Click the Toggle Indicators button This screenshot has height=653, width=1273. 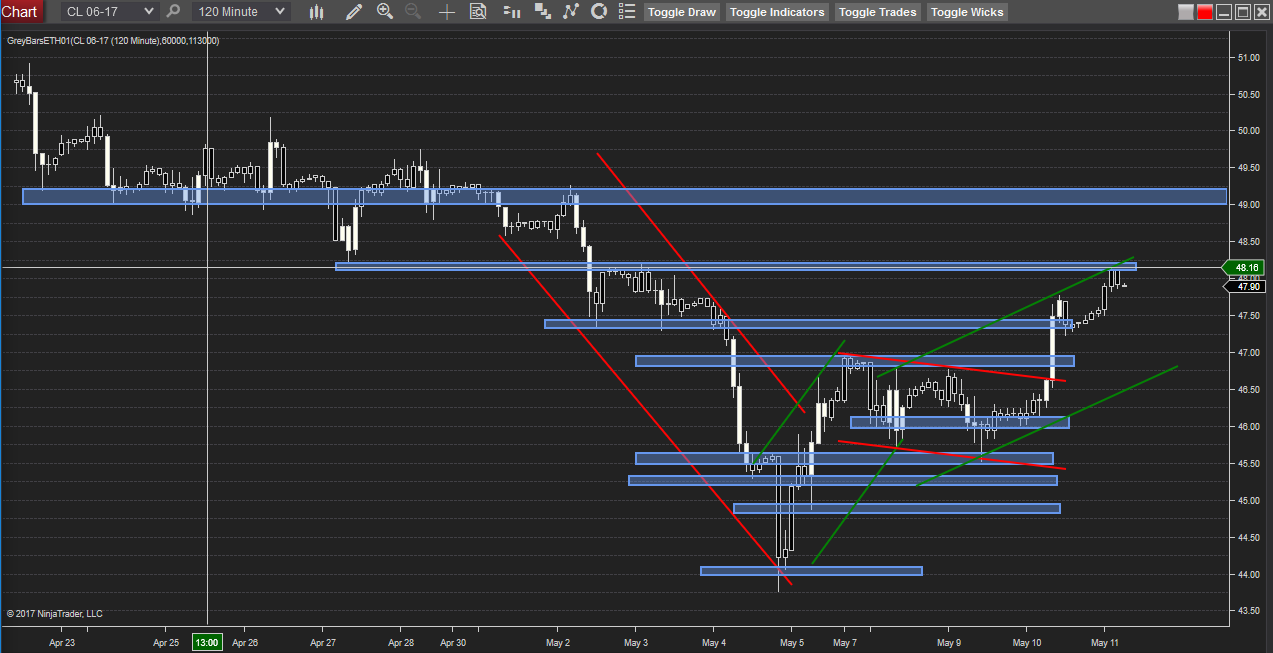(x=777, y=12)
